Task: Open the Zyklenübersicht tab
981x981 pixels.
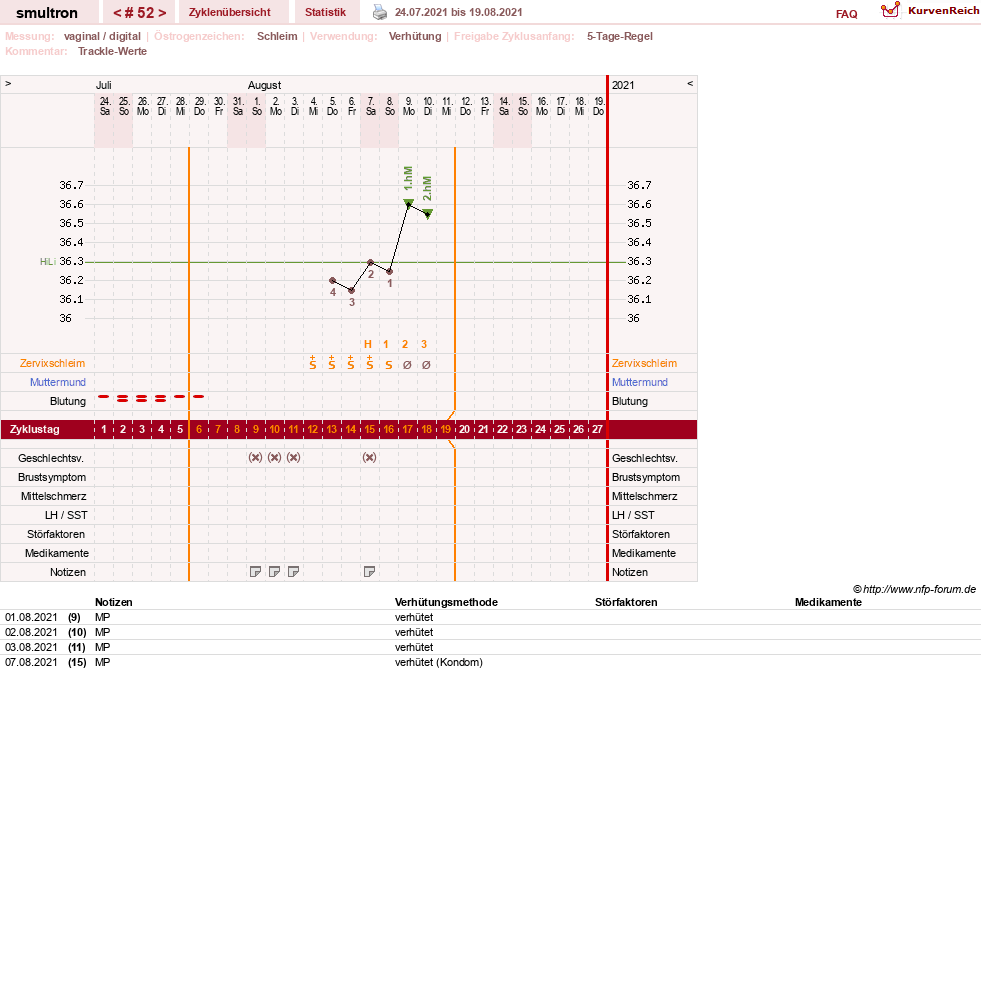Action: 230,12
